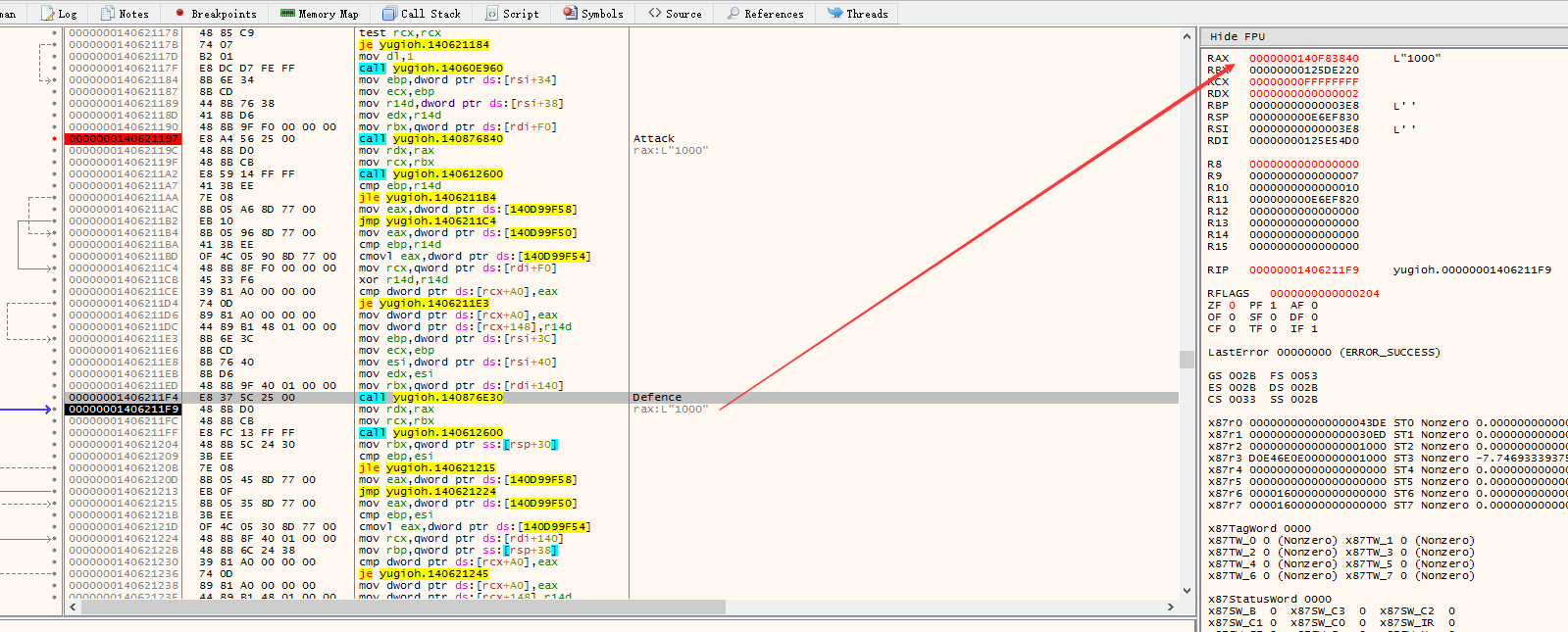Select the Attack comment in the disassembly
This screenshot has height=632, width=1568.
point(654,139)
